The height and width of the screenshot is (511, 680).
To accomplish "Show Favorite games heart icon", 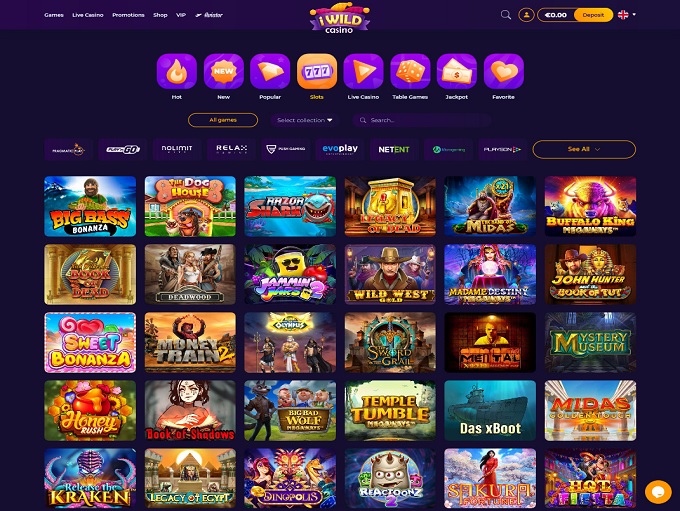I will coord(503,71).
